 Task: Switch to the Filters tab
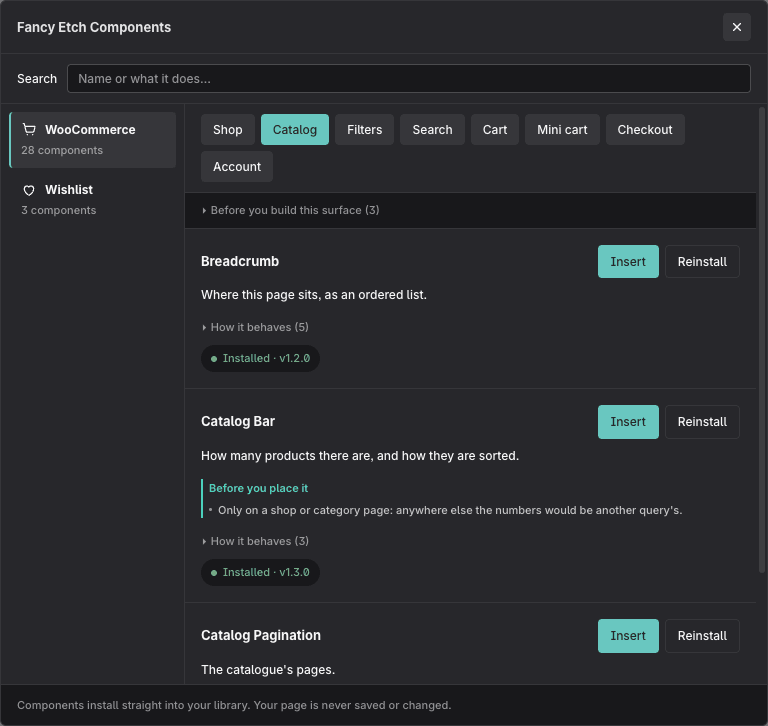click(364, 129)
